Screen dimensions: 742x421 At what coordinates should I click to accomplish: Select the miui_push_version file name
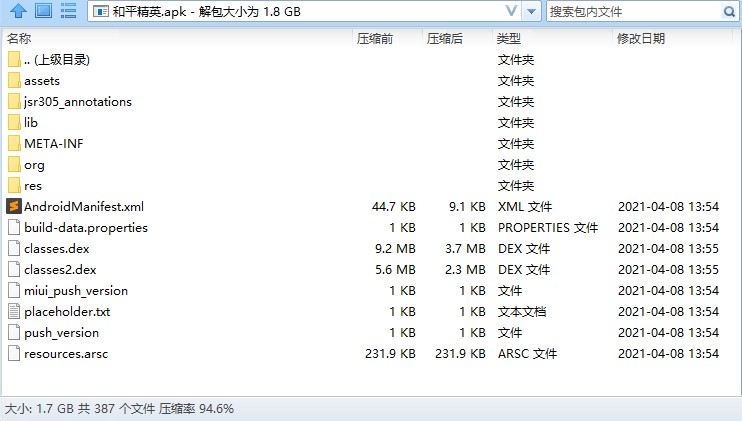[76, 290]
